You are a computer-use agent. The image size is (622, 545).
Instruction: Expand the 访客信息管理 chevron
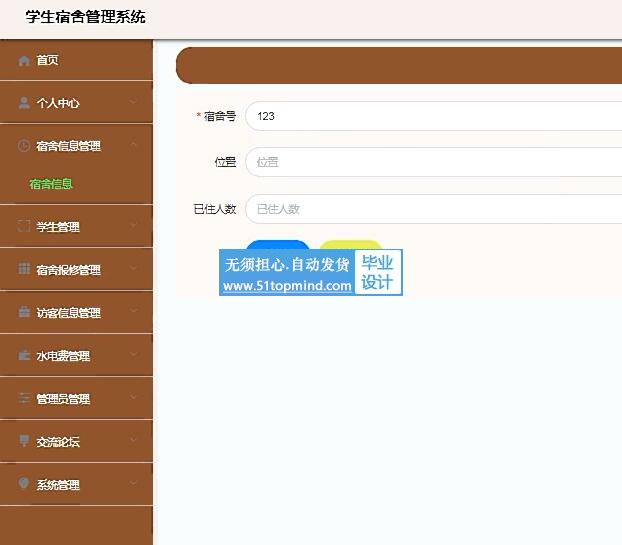(x=133, y=311)
